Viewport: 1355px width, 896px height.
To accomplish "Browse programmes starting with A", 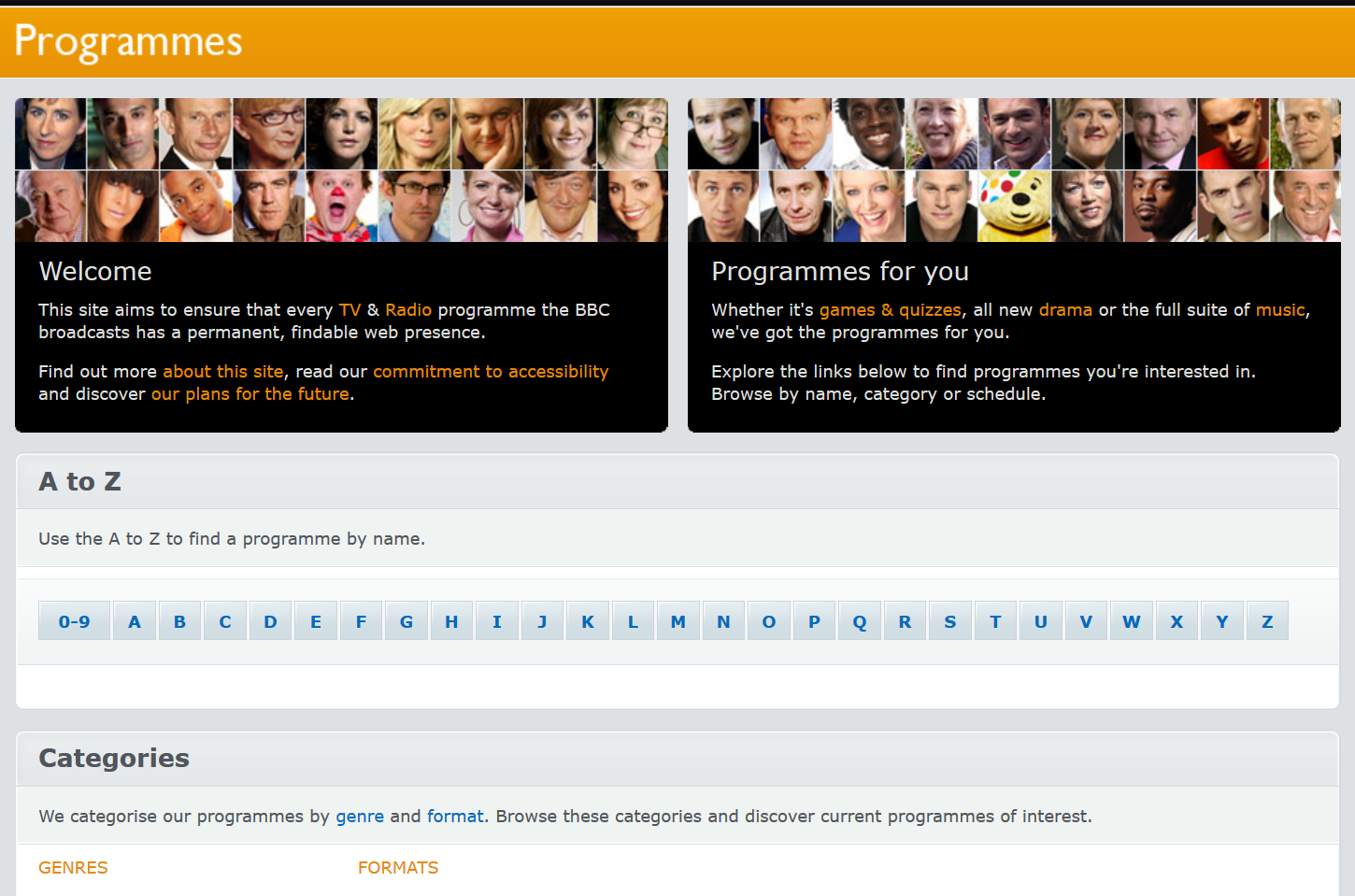I will pos(135,621).
